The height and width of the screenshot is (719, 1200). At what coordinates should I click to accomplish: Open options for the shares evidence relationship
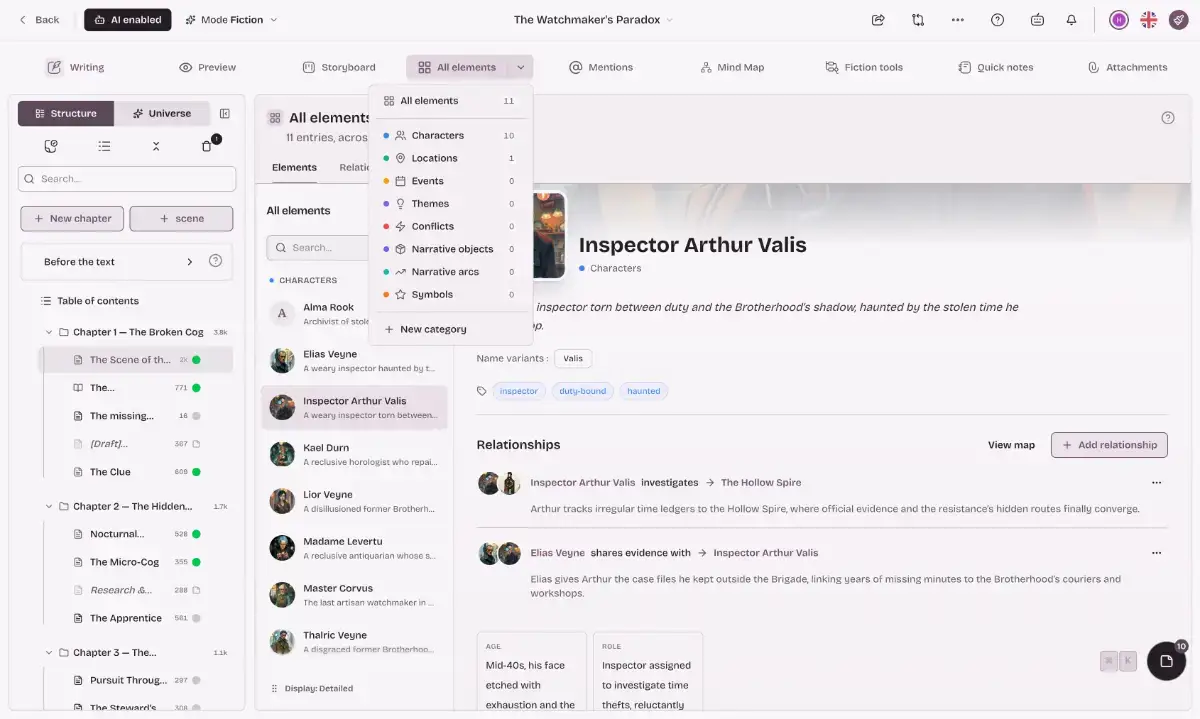click(1156, 553)
